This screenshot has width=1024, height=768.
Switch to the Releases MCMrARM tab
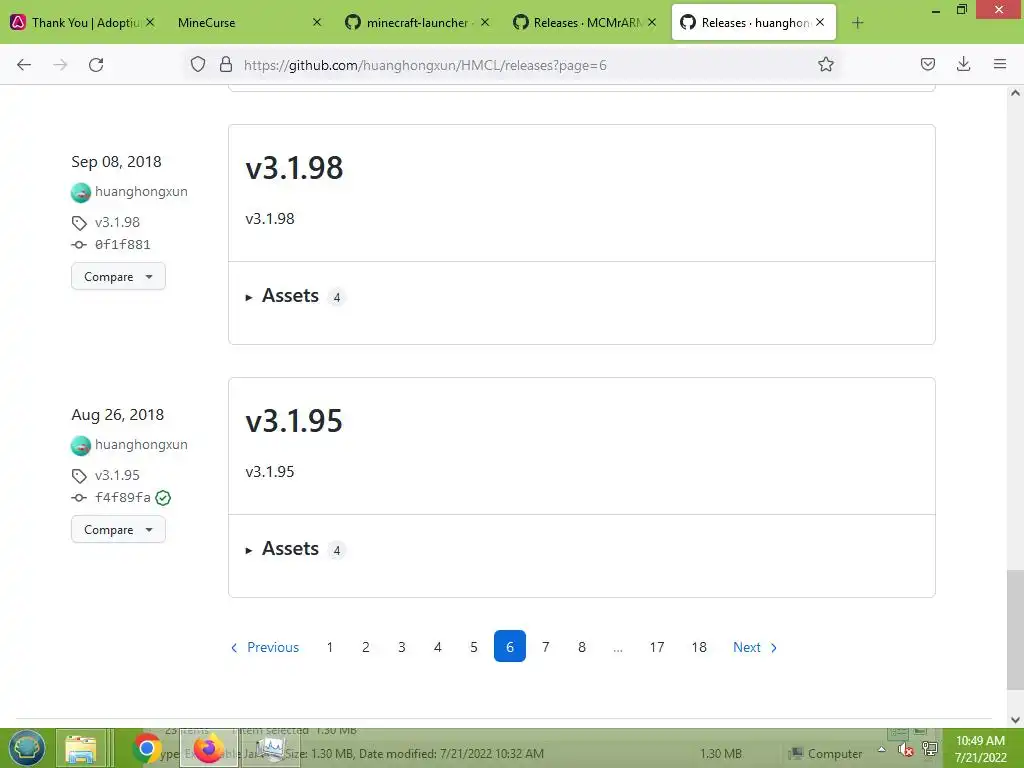pos(584,23)
